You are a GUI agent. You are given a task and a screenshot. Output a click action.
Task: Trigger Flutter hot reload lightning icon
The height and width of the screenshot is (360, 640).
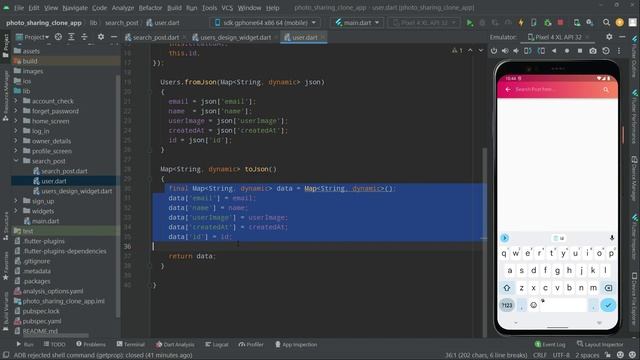[x=521, y=23]
